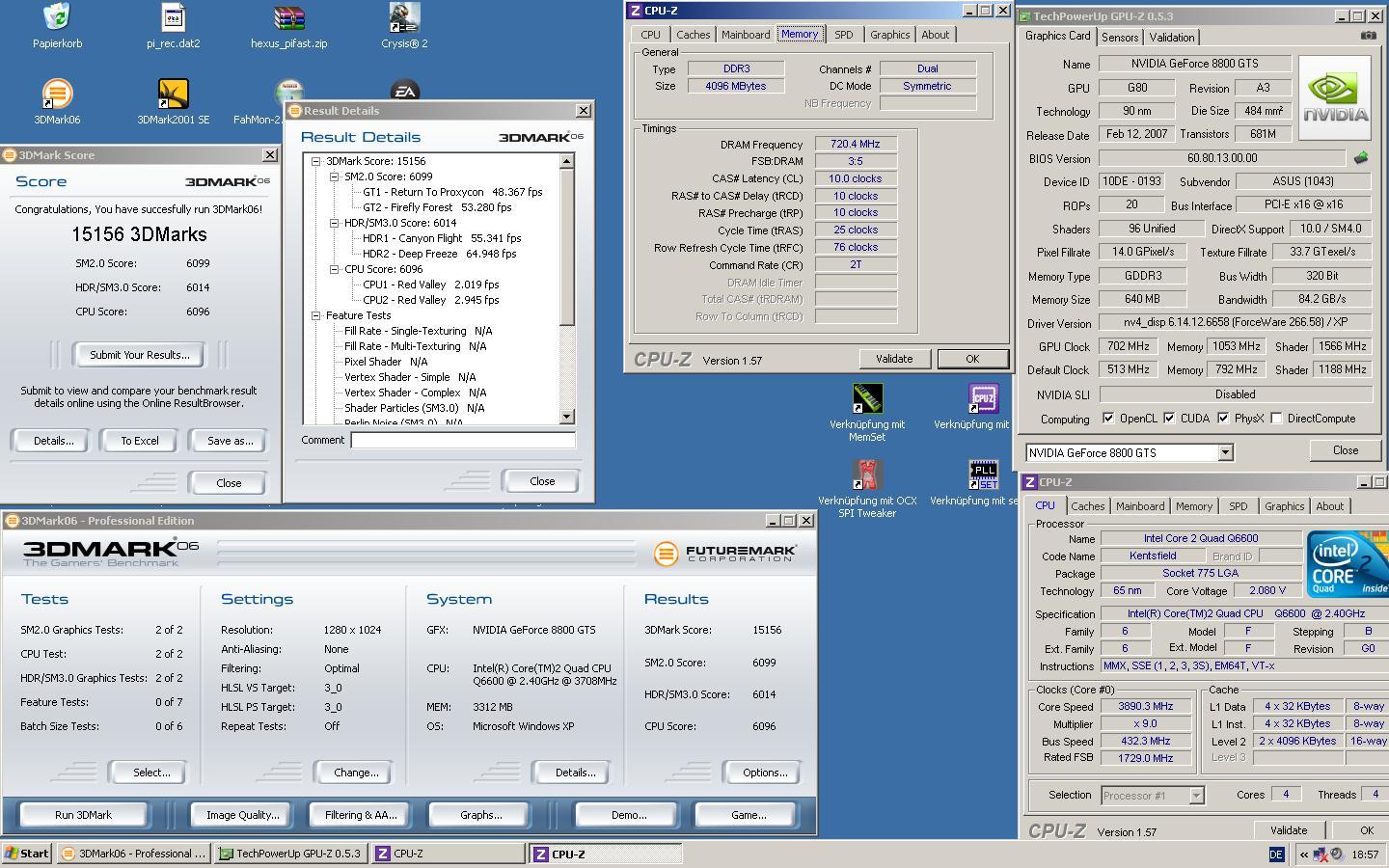
Task: Launch 3DMark06 desktop shortcut
Action: pyautogui.click(x=57, y=94)
